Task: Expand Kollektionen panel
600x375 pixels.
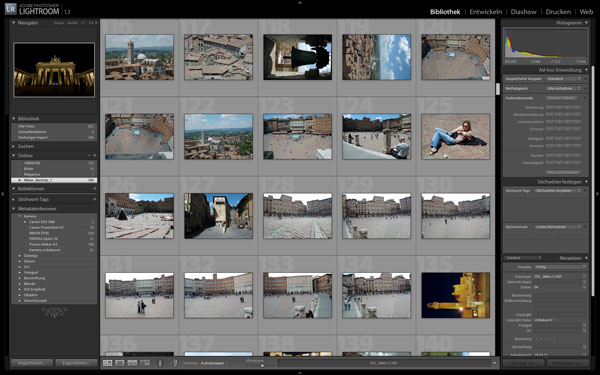Action: point(14,189)
